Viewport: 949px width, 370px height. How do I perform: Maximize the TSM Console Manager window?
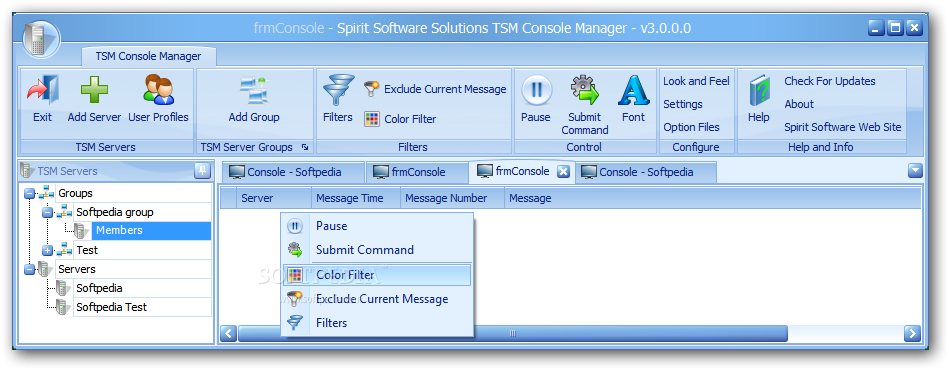click(895, 27)
